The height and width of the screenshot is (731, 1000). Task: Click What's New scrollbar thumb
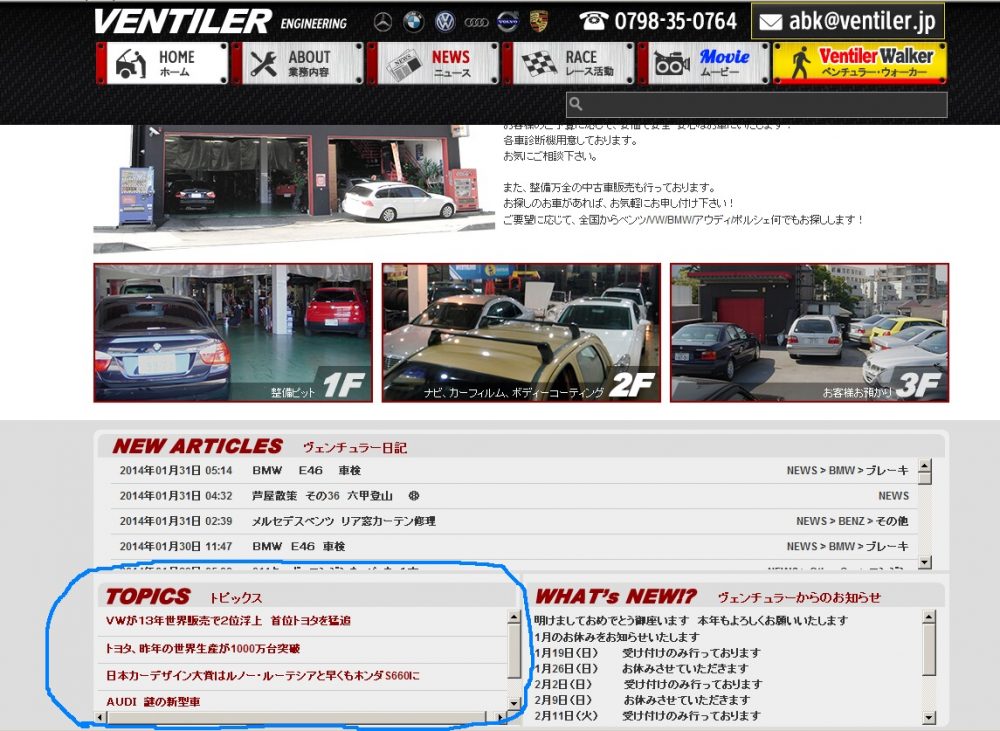point(929,649)
